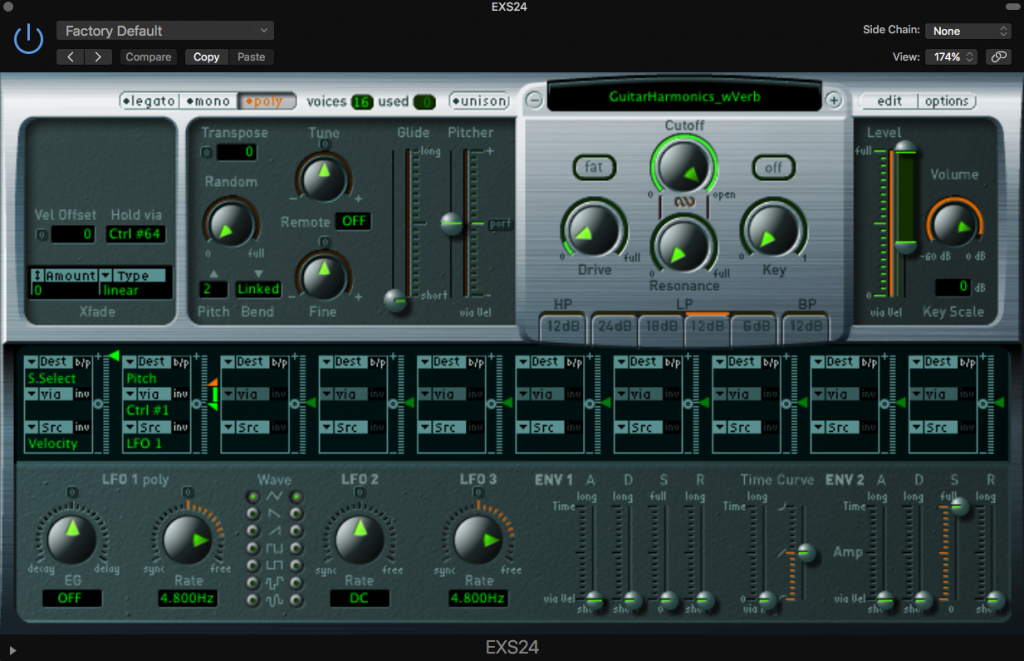Toggle the fat filter button
The image size is (1024, 661).
click(x=593, y=168)
